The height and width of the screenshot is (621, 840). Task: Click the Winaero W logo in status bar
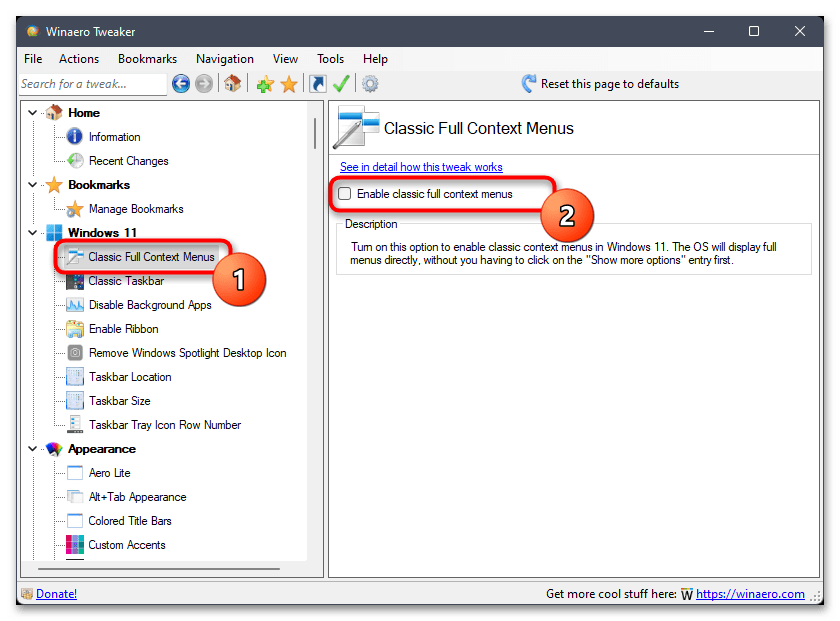click(686, 594)
